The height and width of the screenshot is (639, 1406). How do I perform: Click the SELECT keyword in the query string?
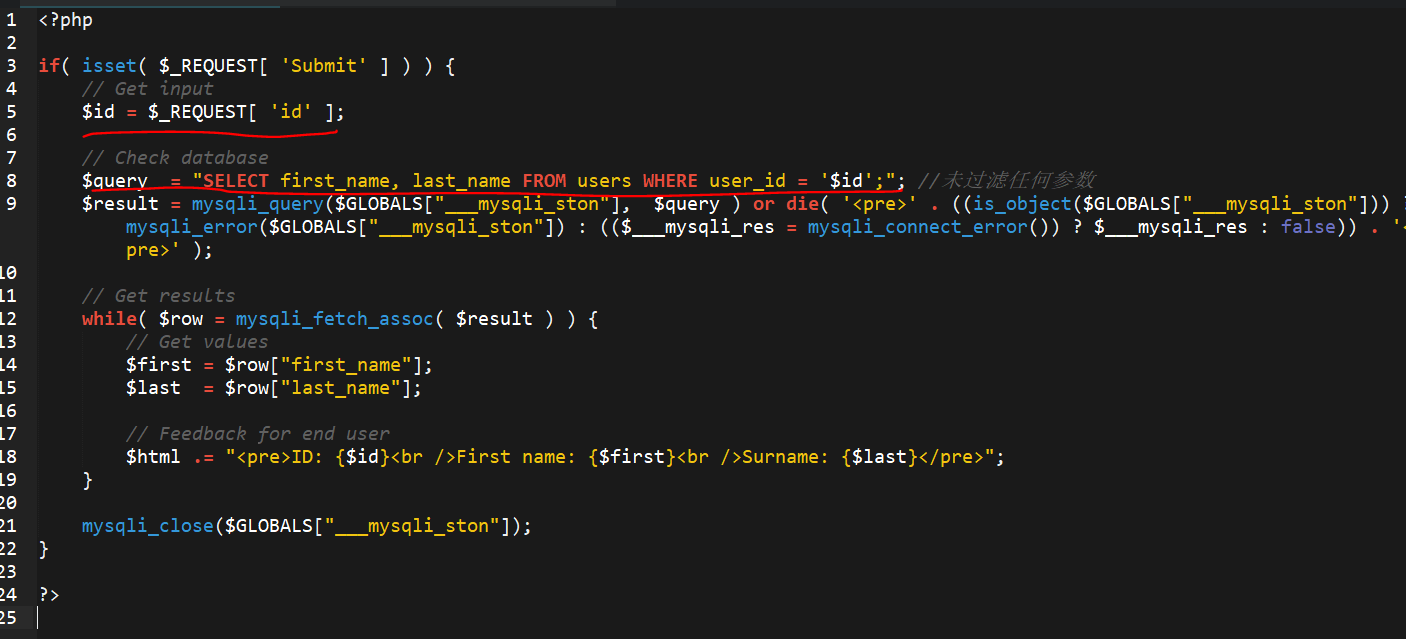(x=236, y=181)
